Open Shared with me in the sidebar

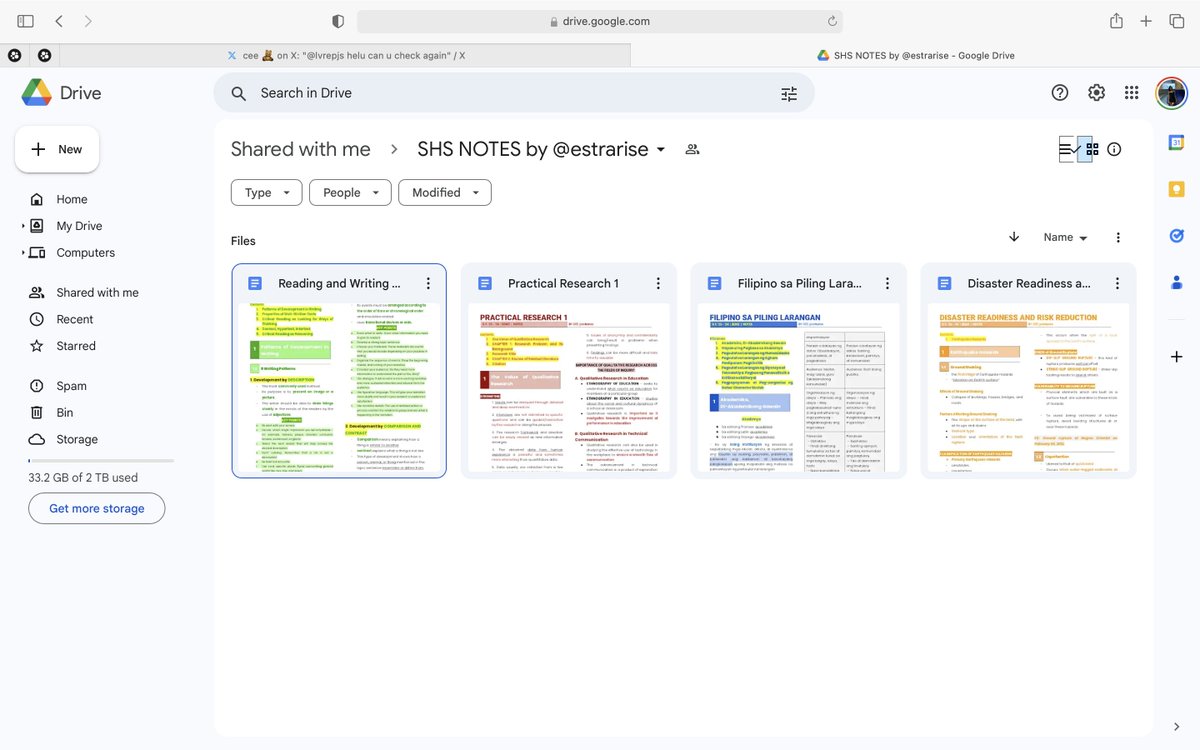(x=98, y=292)
